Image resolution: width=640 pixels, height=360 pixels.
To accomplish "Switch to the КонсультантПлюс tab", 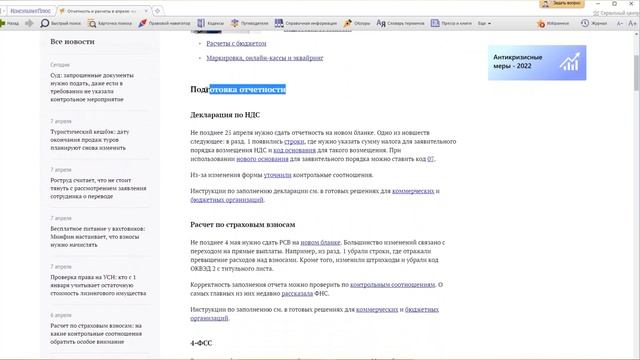I will (30, 11).
